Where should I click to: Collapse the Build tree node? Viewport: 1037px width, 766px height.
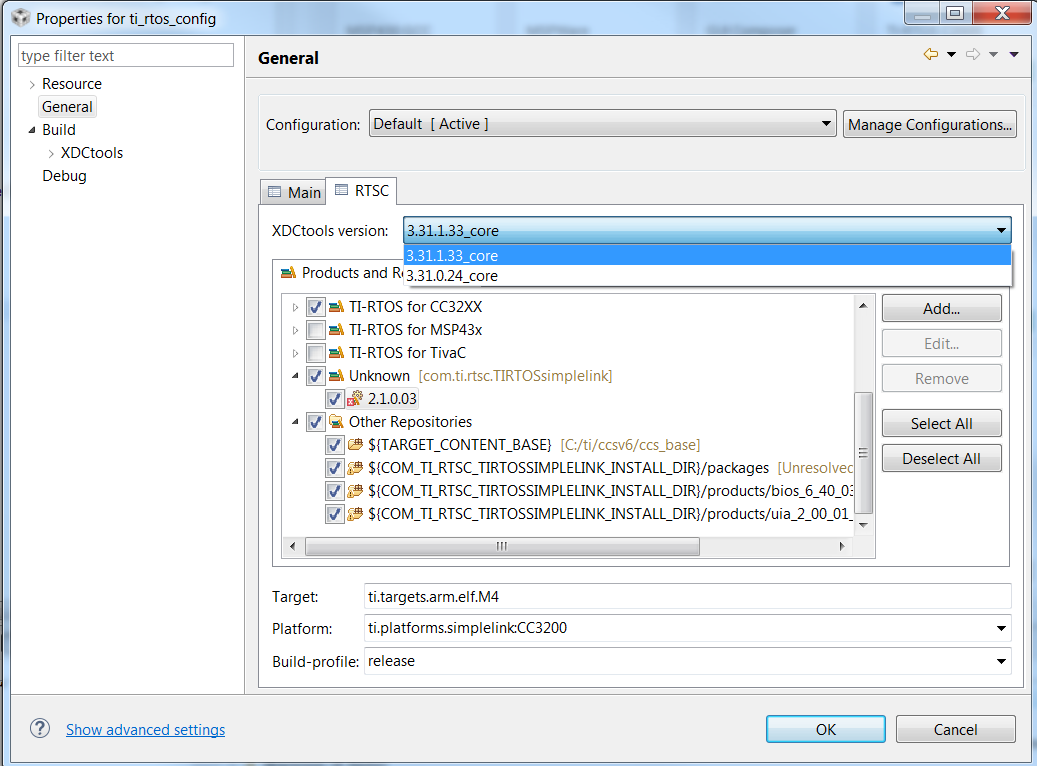pos(32,130)
